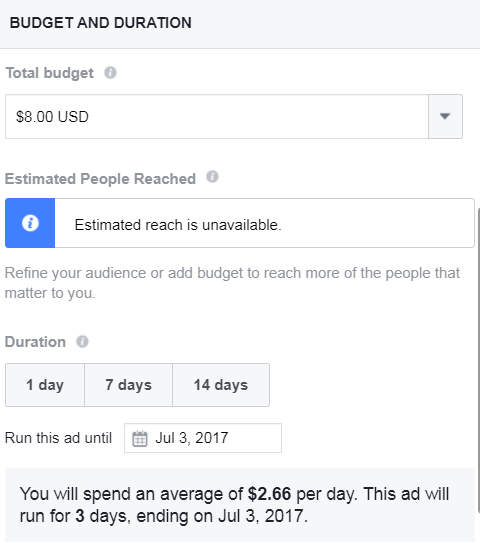Click the 'Estimated People Reached' label
The height and width of the screenshot is (543, 480).
100,179
